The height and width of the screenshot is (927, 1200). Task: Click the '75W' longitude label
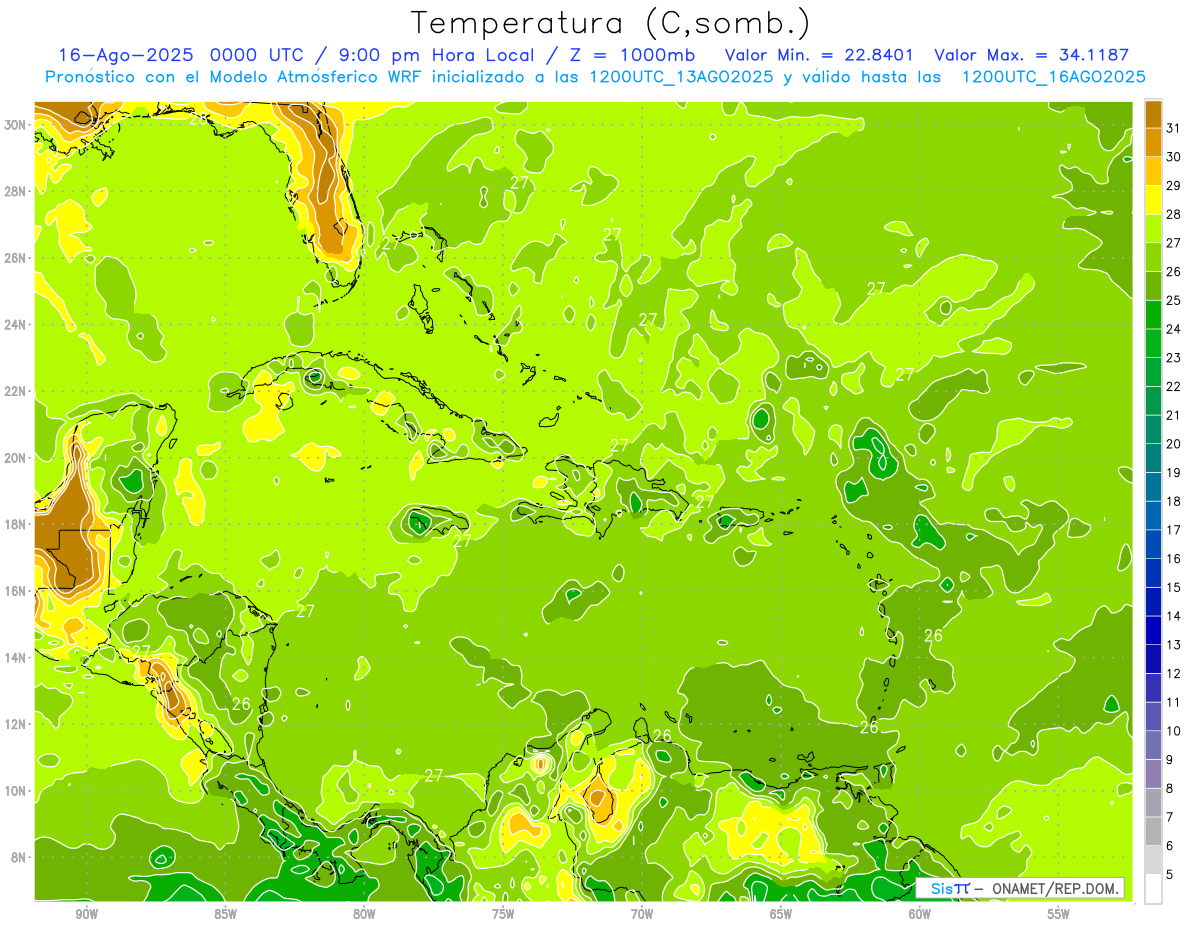coord(503,914)
